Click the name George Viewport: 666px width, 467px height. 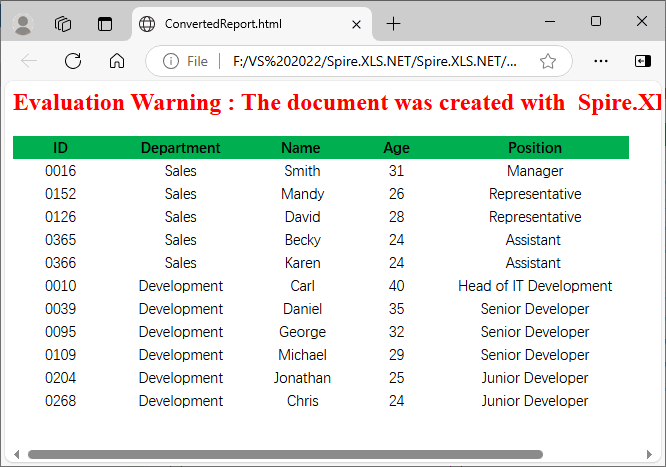click(302, 331)
